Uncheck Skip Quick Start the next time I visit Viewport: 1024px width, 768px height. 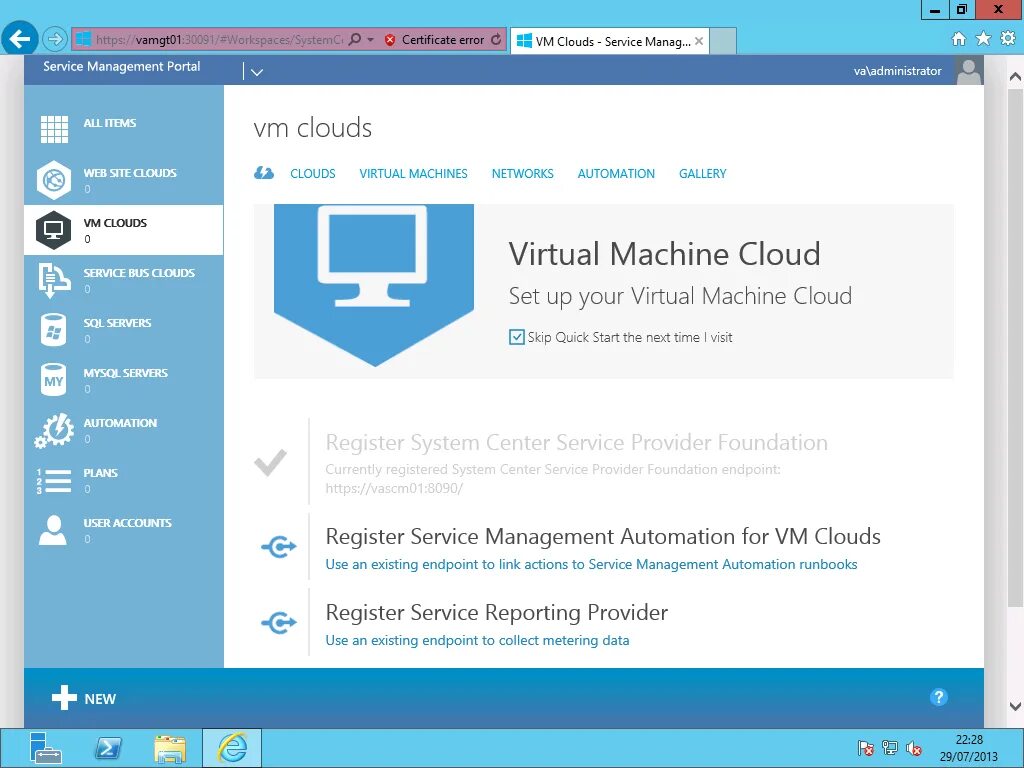pyautogui.click(x=517, y=338)
